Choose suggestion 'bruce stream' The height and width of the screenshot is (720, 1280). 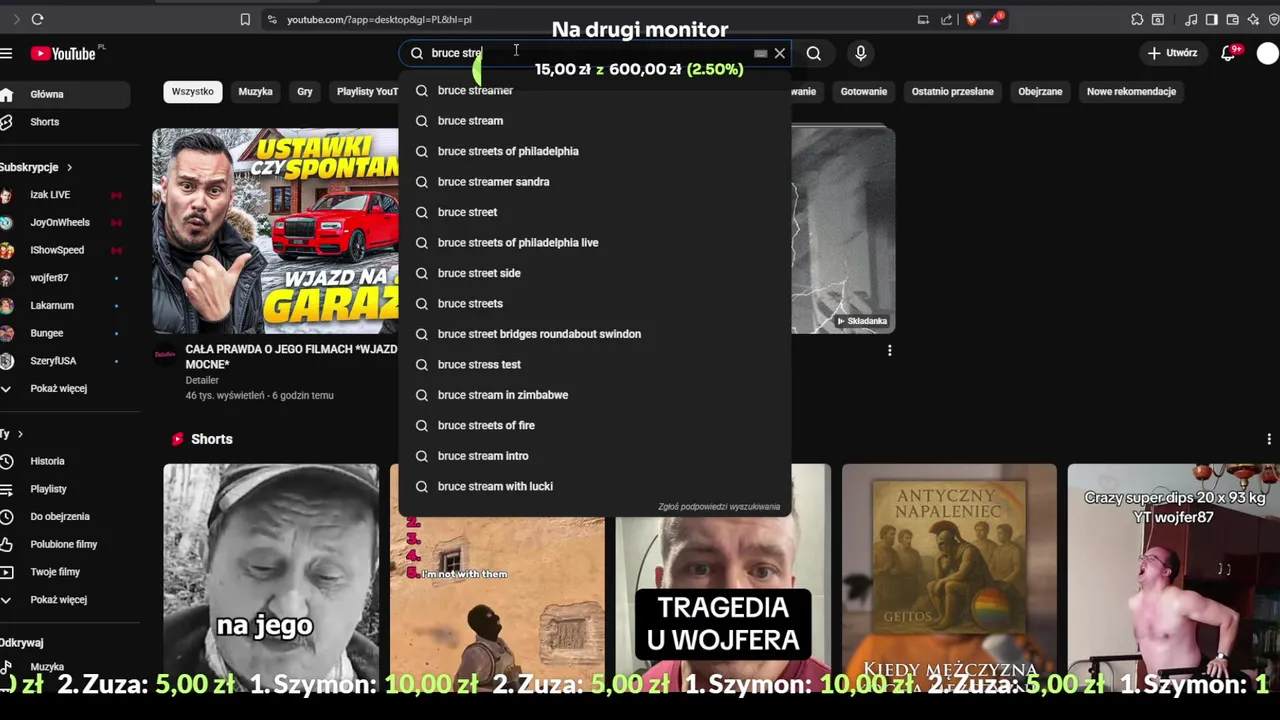point(595,121)
